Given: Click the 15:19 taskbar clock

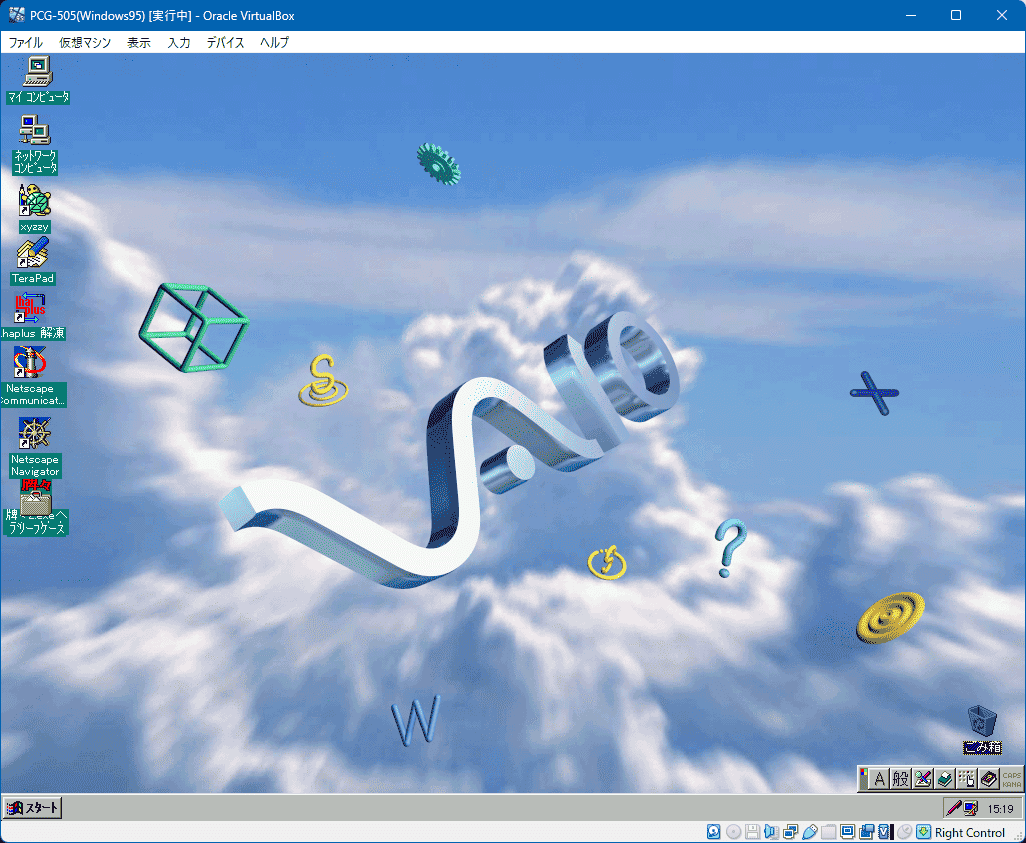Looking at the screenshot, I should pyautogui.click(x=1000, y=809).
